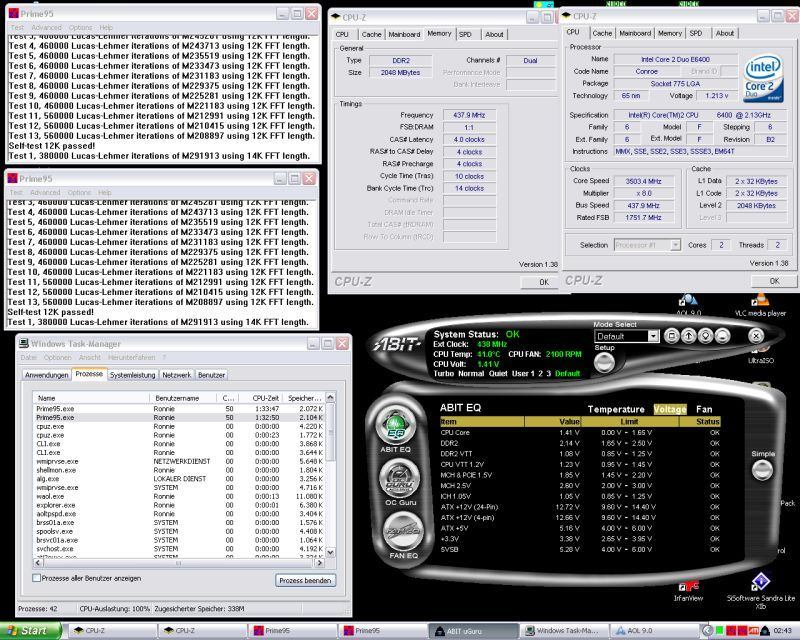This screenshot has width=800, height=640.
Task: Click the process list scroll-down arrow
Action: point(330,552)
